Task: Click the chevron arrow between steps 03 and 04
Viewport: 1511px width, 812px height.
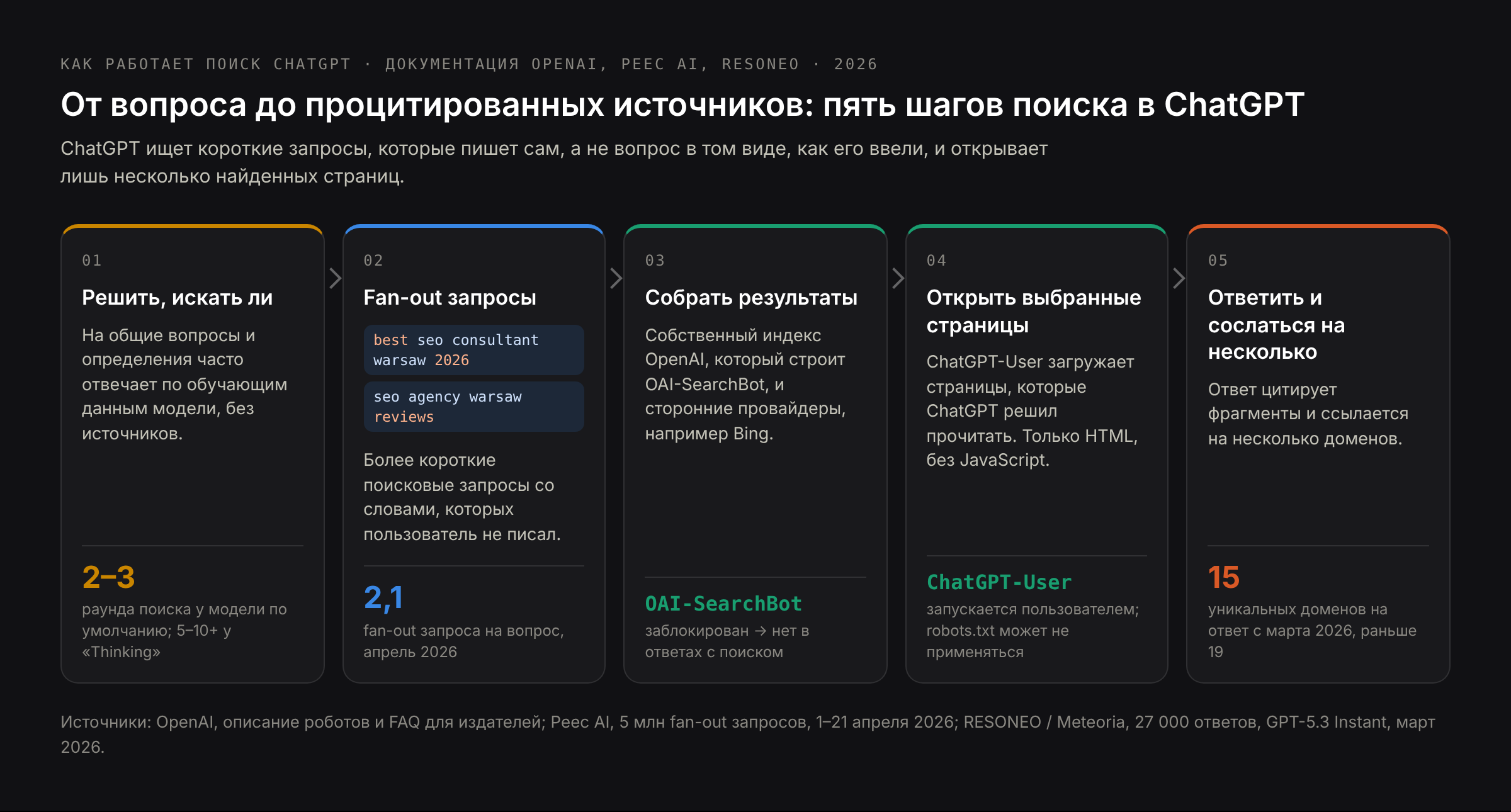Action: [898, 278]
